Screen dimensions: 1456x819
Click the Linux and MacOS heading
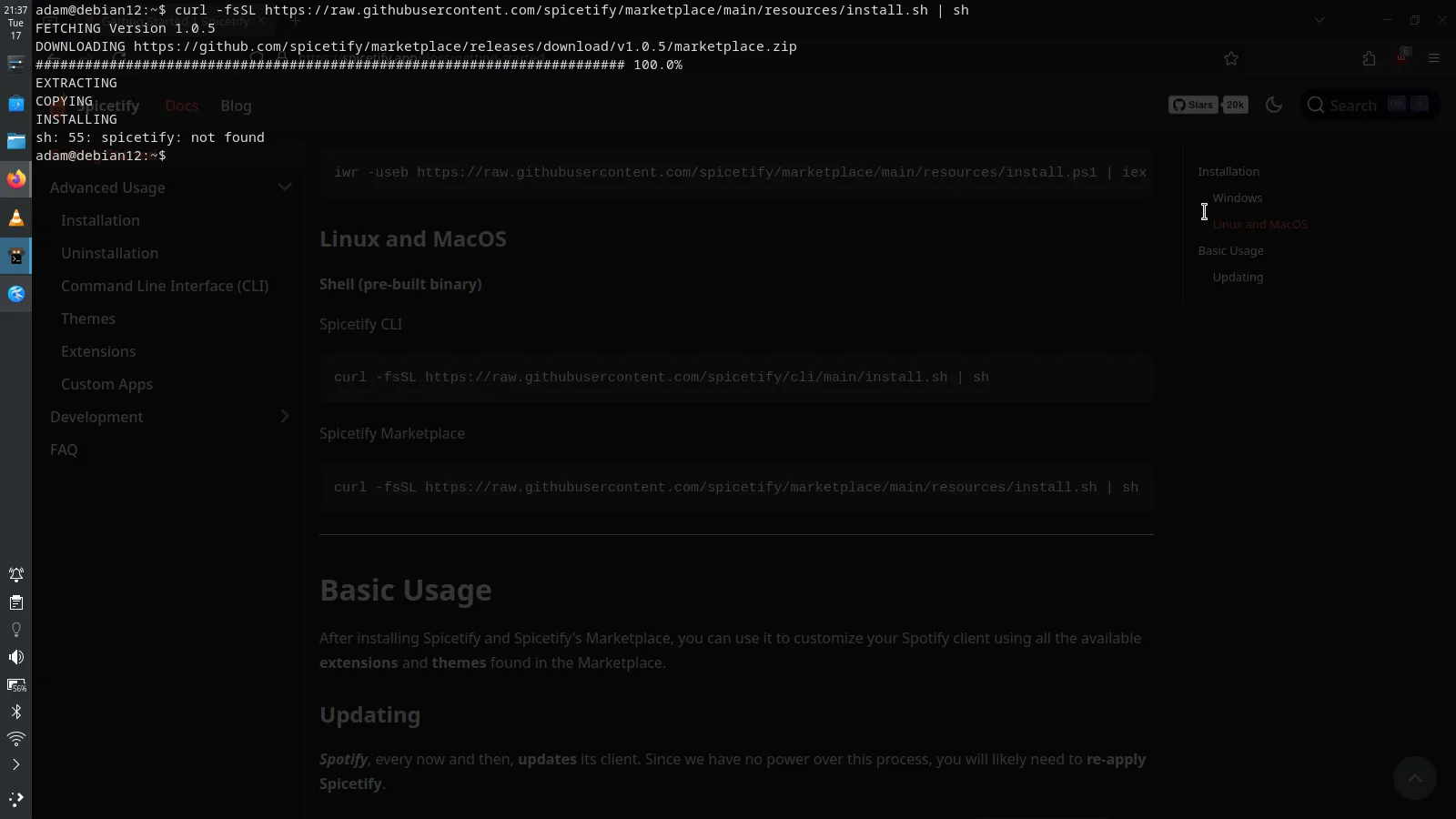tap(412, 239)
